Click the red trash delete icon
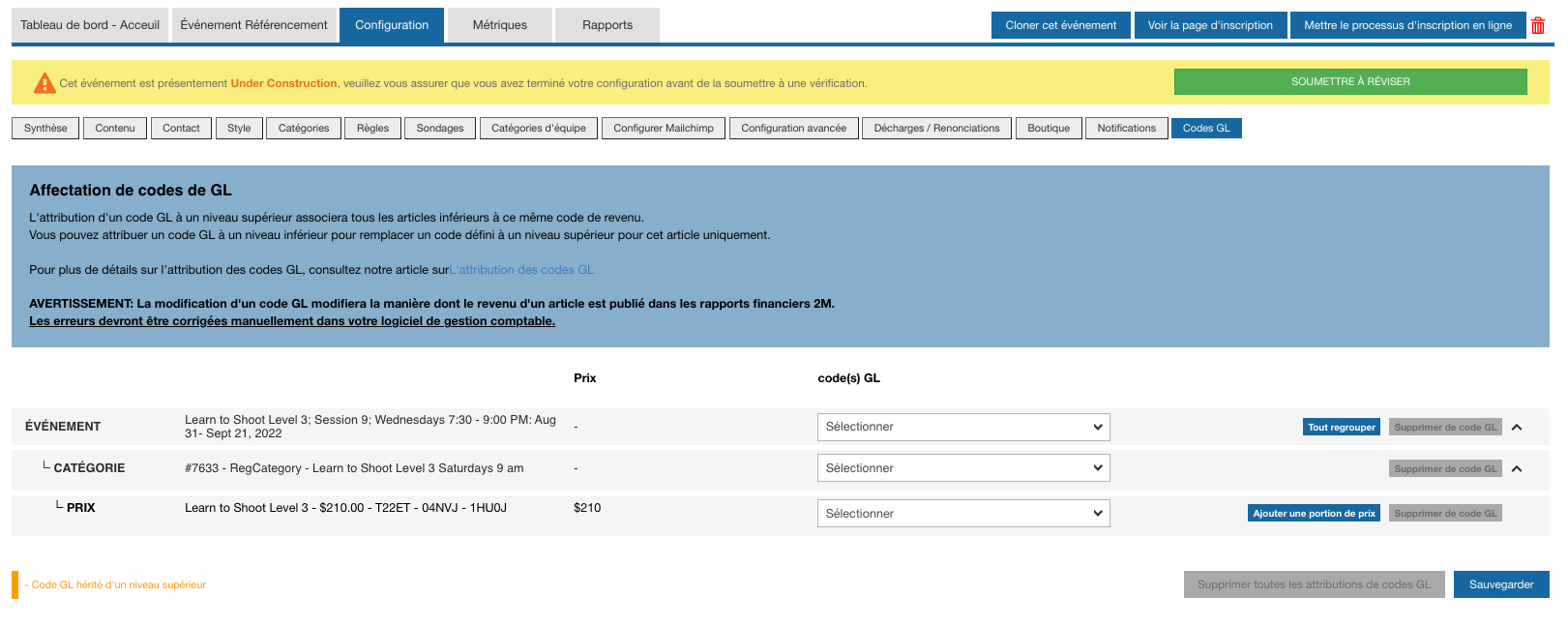This screenshot has width=1568, height=626. 1537,26
